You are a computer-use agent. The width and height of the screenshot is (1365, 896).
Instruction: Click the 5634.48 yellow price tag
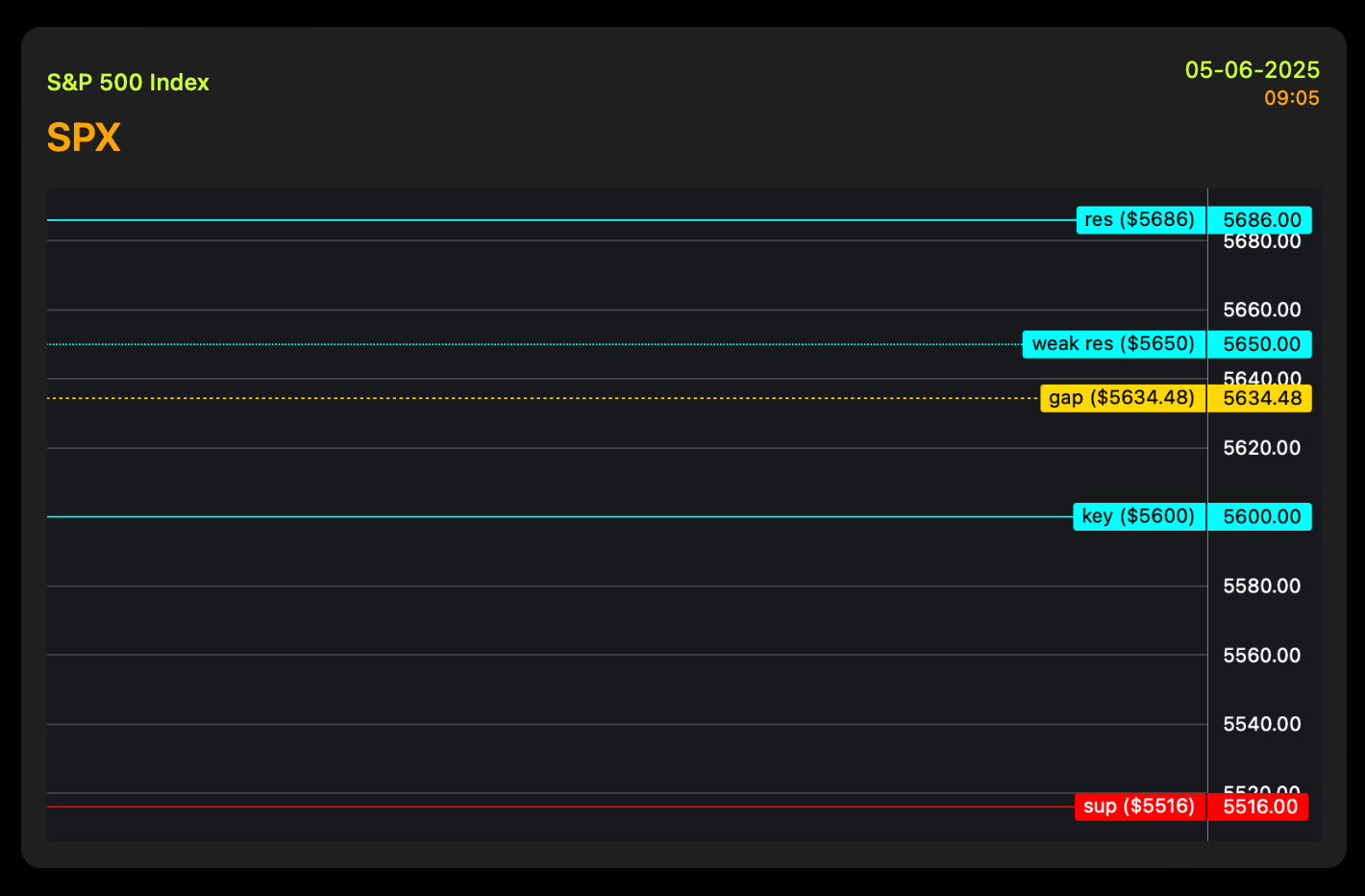(x=1260, y=398)
